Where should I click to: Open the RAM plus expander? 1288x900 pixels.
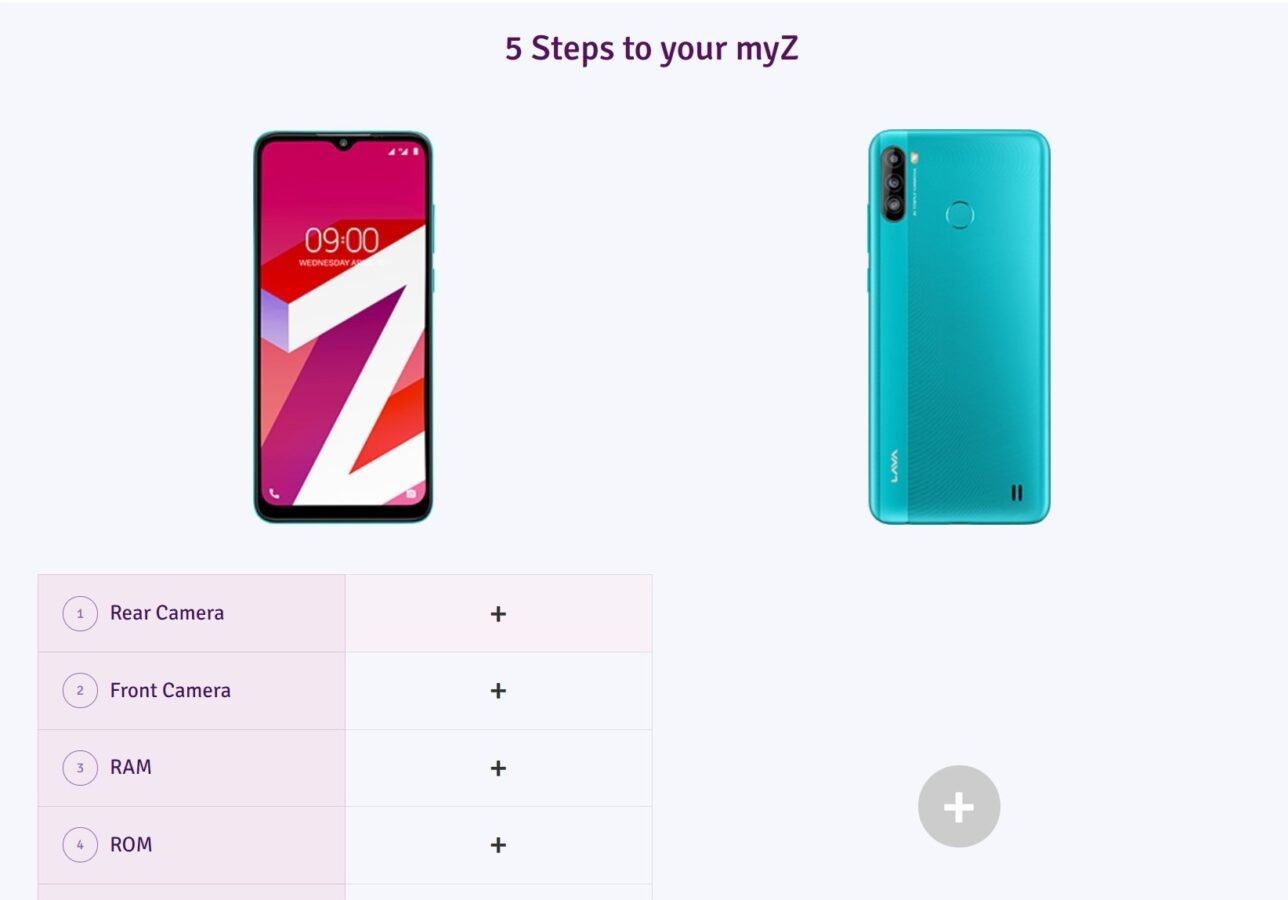(x=498, y=768)
